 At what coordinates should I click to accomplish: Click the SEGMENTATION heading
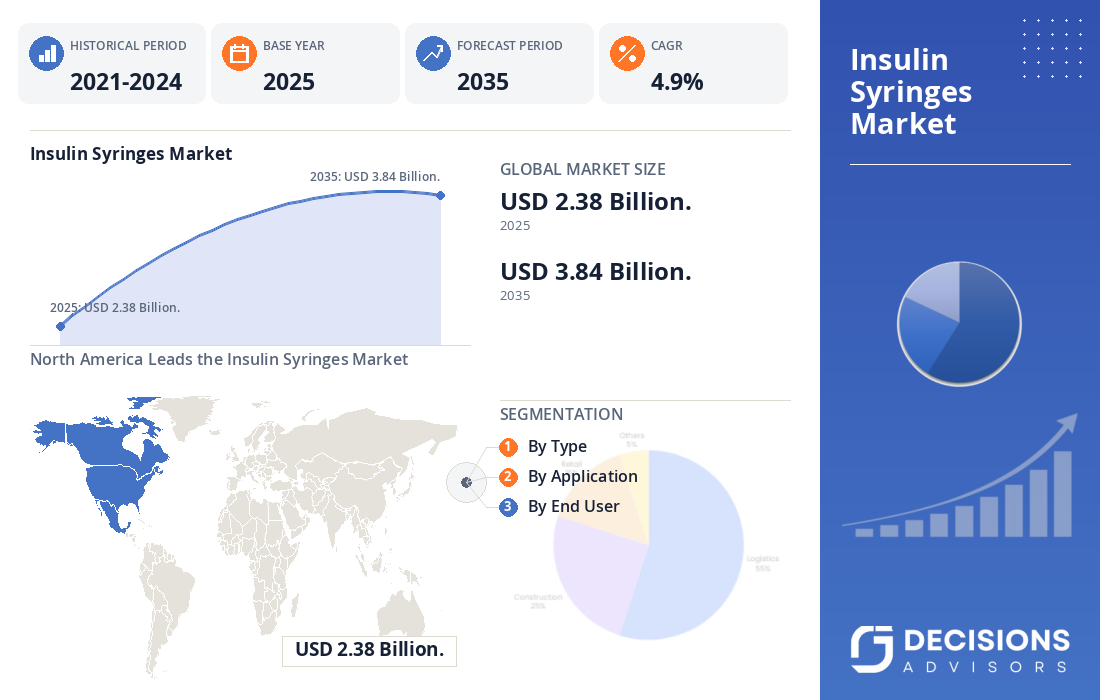click(561, 415)
